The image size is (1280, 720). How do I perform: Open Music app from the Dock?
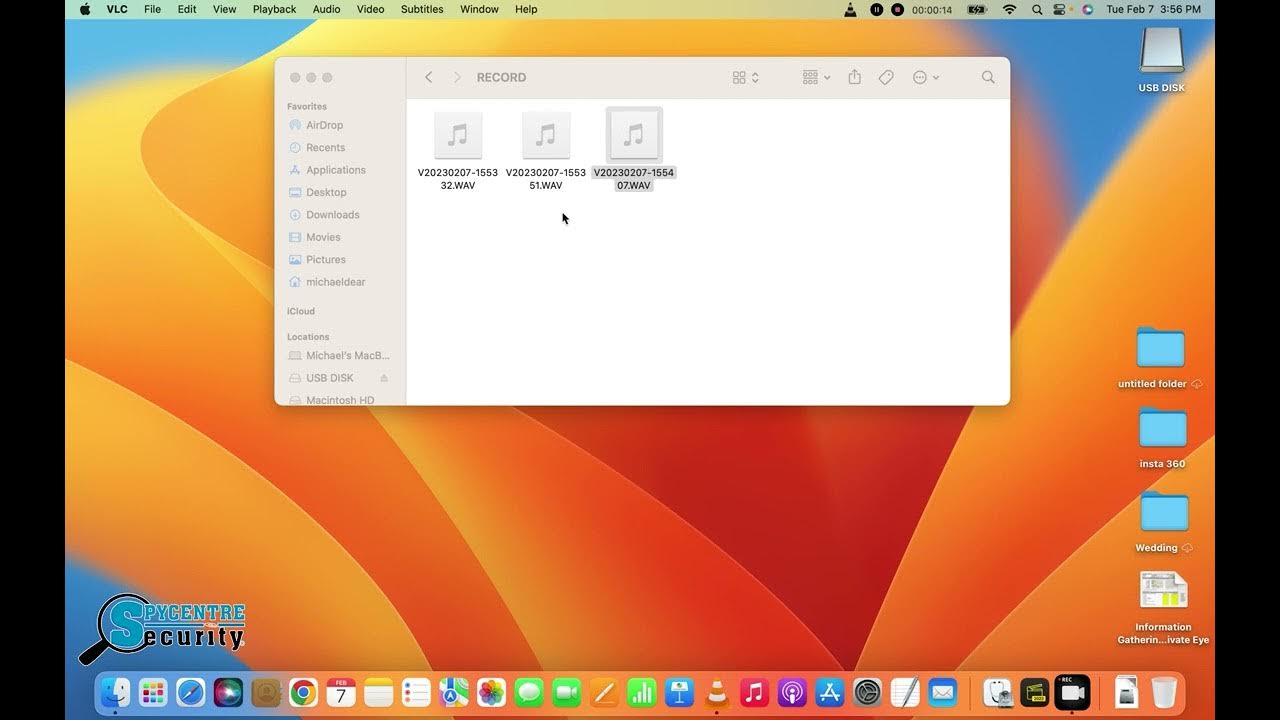pos(754,692)
